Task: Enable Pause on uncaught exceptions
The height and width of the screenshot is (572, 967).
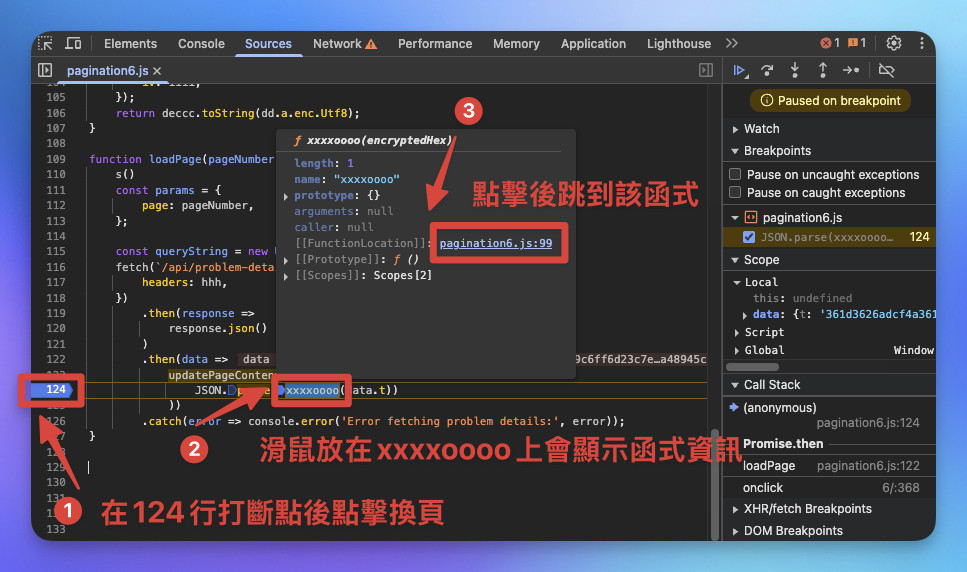Action: (x=735, y=174)
